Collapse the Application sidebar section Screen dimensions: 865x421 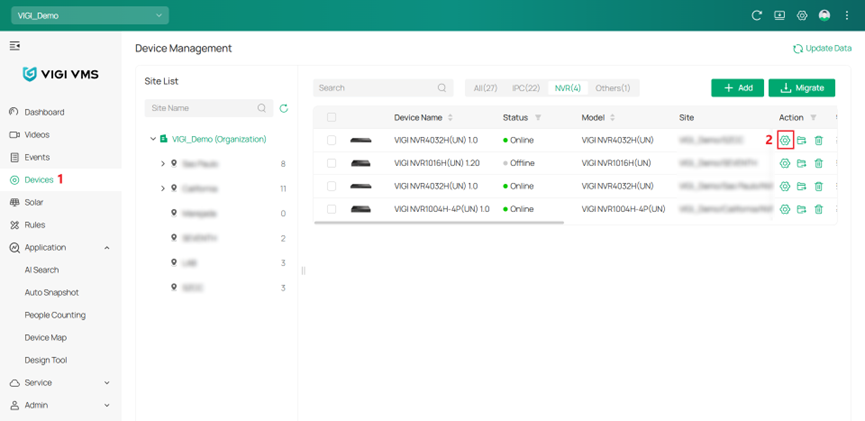point(107,247)
